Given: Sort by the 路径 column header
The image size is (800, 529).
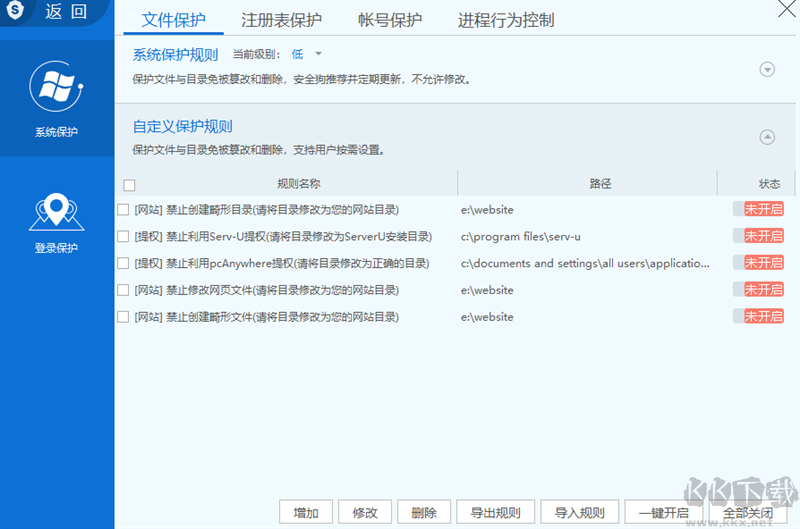Looking at the screenshot, I should (600, 184).
